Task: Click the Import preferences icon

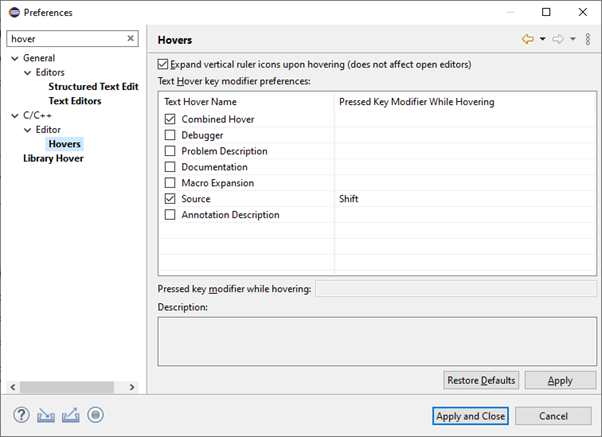Action: [x=46, y=415]
